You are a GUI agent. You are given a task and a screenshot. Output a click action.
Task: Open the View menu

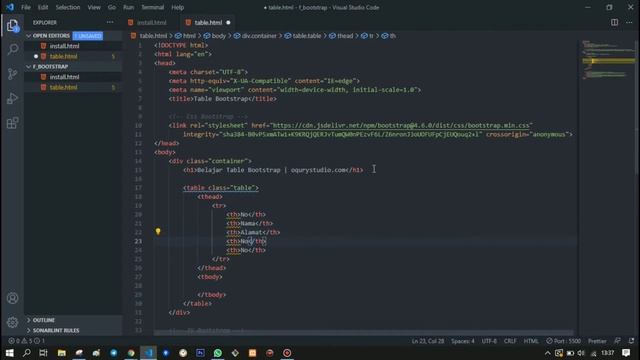pyautogui.click(x=94, y=7)
